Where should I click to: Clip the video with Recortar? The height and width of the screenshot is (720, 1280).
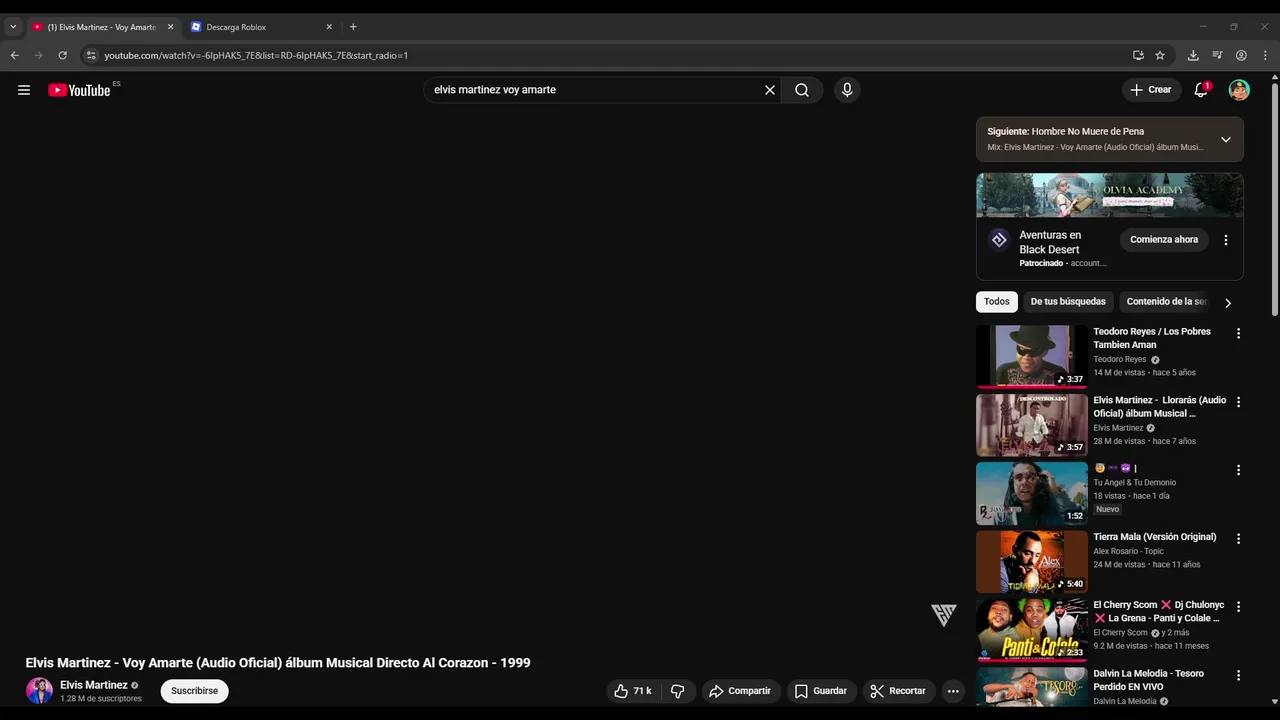898,691
